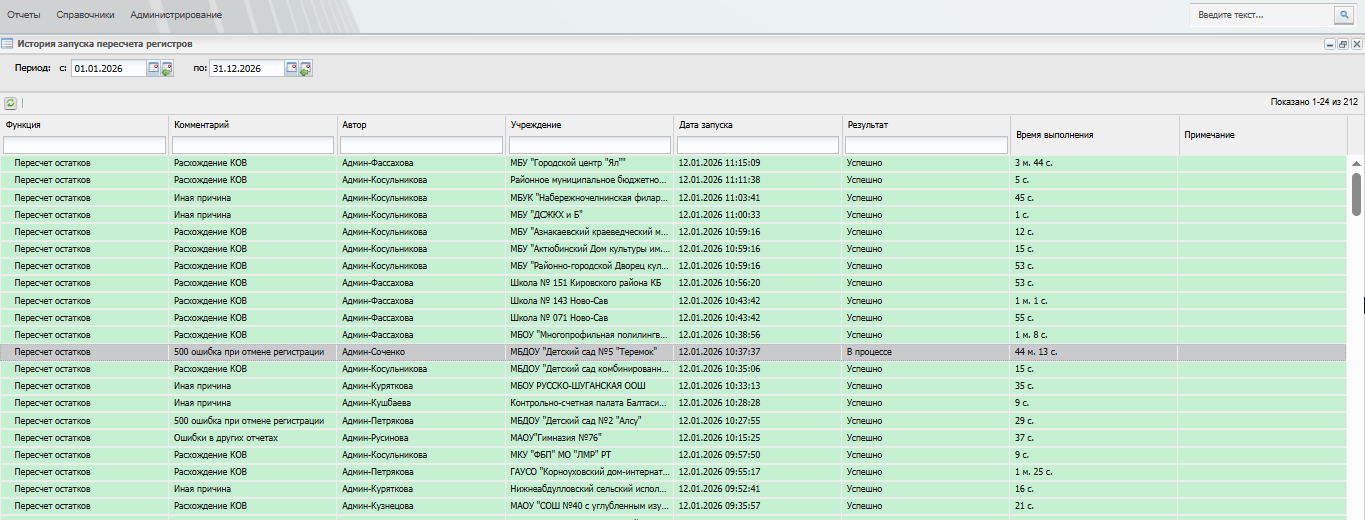Click duration cell 1 м. 25 с.

tap(1033, 472)
